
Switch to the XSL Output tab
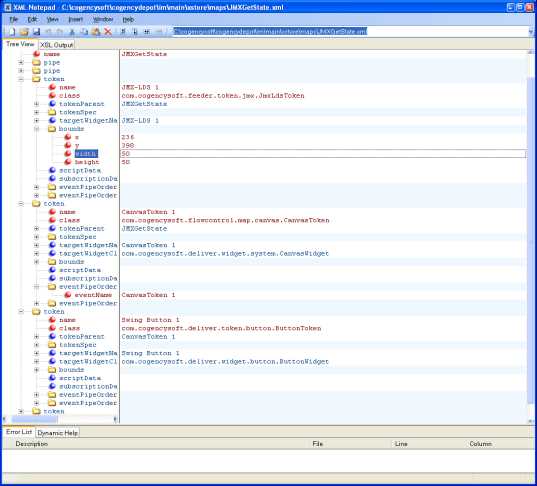57,45
